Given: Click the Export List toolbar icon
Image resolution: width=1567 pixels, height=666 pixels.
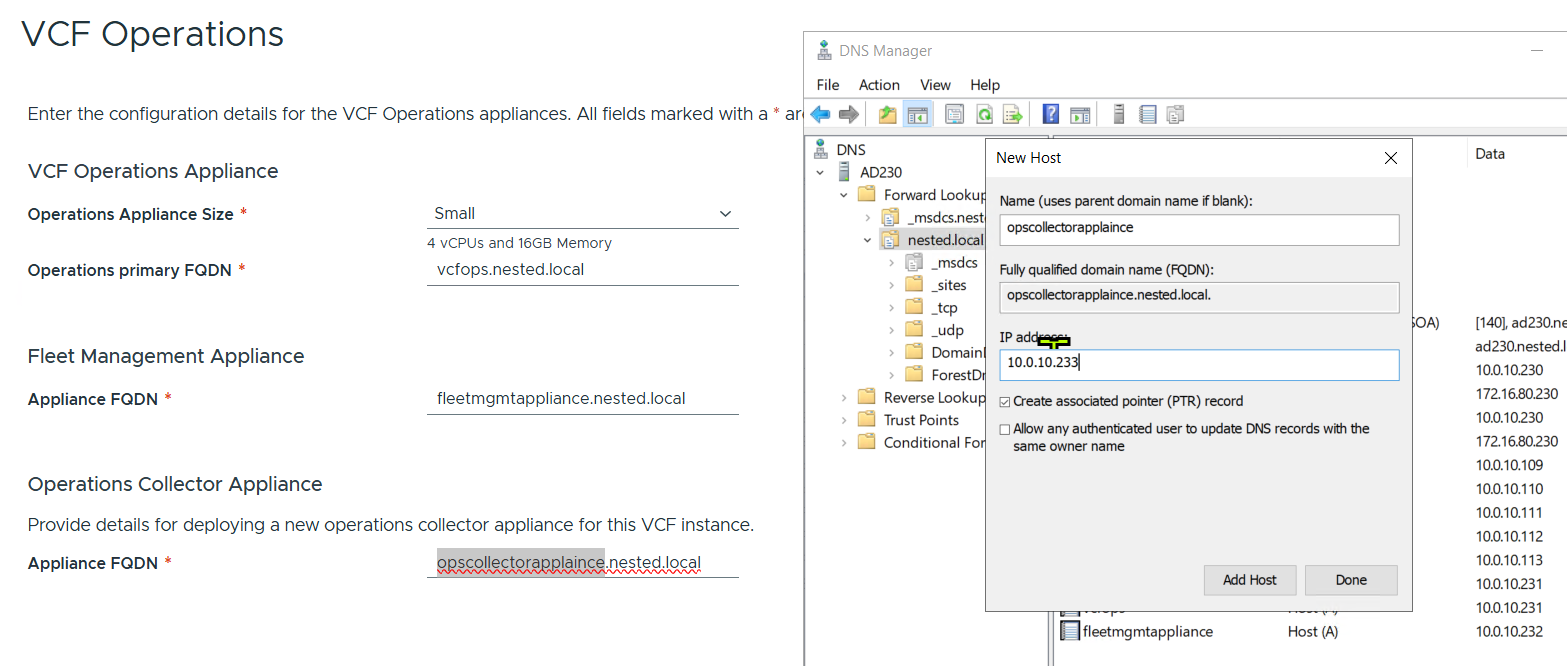Looking at the screenshot, I should click(x=1012, y=114).
